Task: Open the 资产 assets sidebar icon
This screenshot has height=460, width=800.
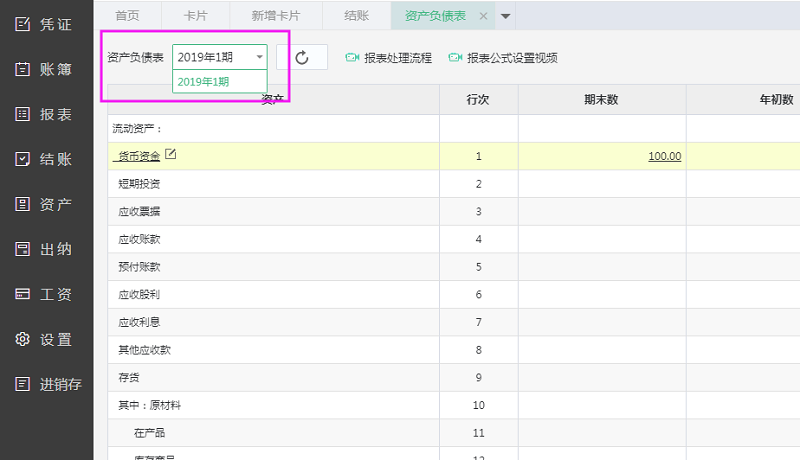Action: pos(23,204)
